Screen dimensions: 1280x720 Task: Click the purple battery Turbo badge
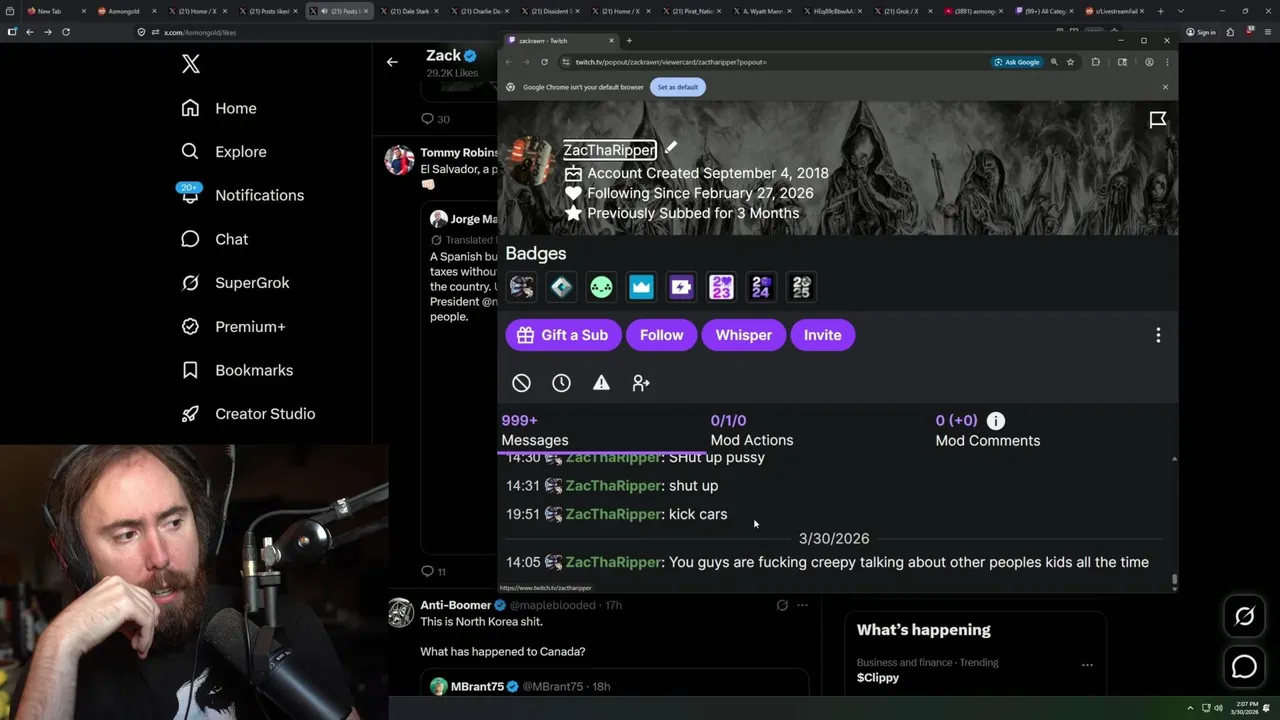click(681, 287)
